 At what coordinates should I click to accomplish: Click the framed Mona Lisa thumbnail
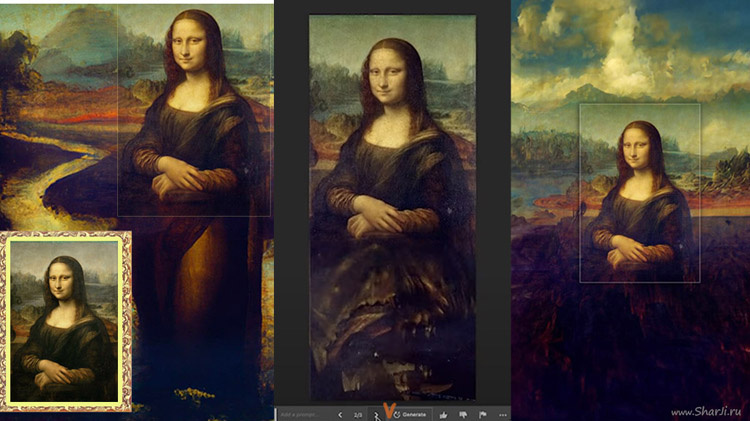pos(65,321)
